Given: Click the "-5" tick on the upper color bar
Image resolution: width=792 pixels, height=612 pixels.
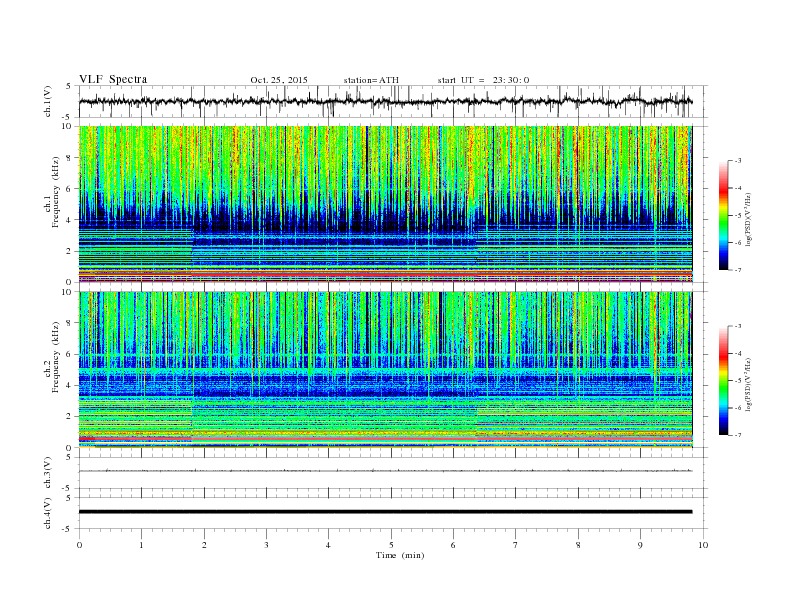Looking at the screenshot, I should coord(737,216).
